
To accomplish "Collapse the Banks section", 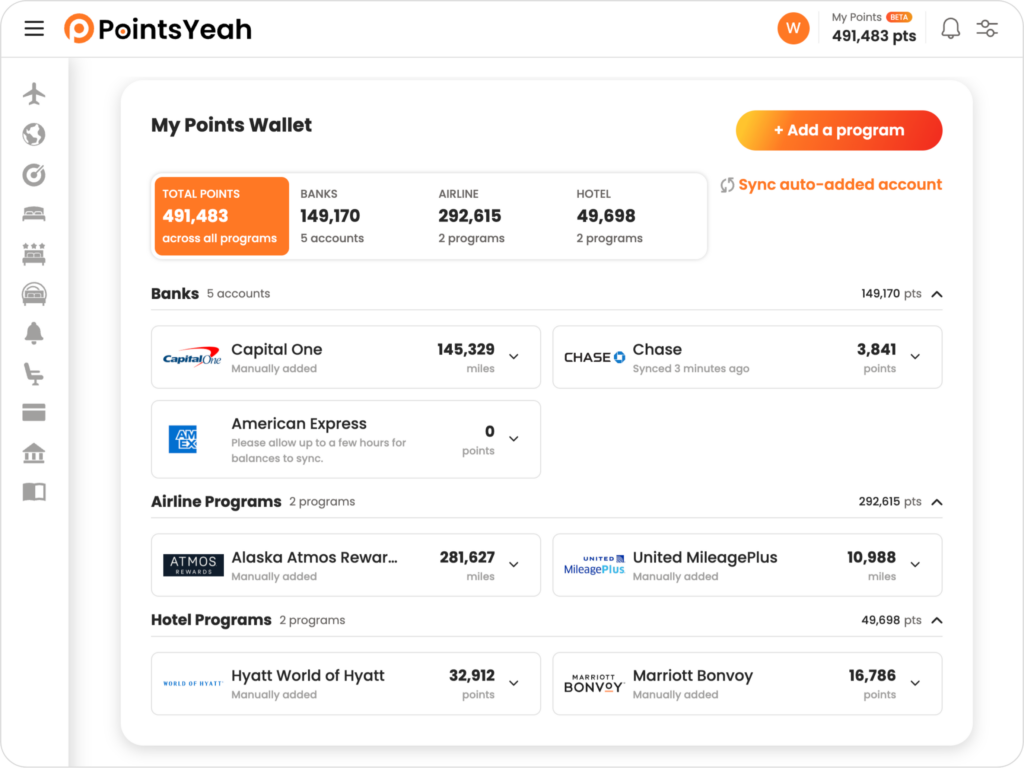I will pyautogui.click(x=936, y=294).
